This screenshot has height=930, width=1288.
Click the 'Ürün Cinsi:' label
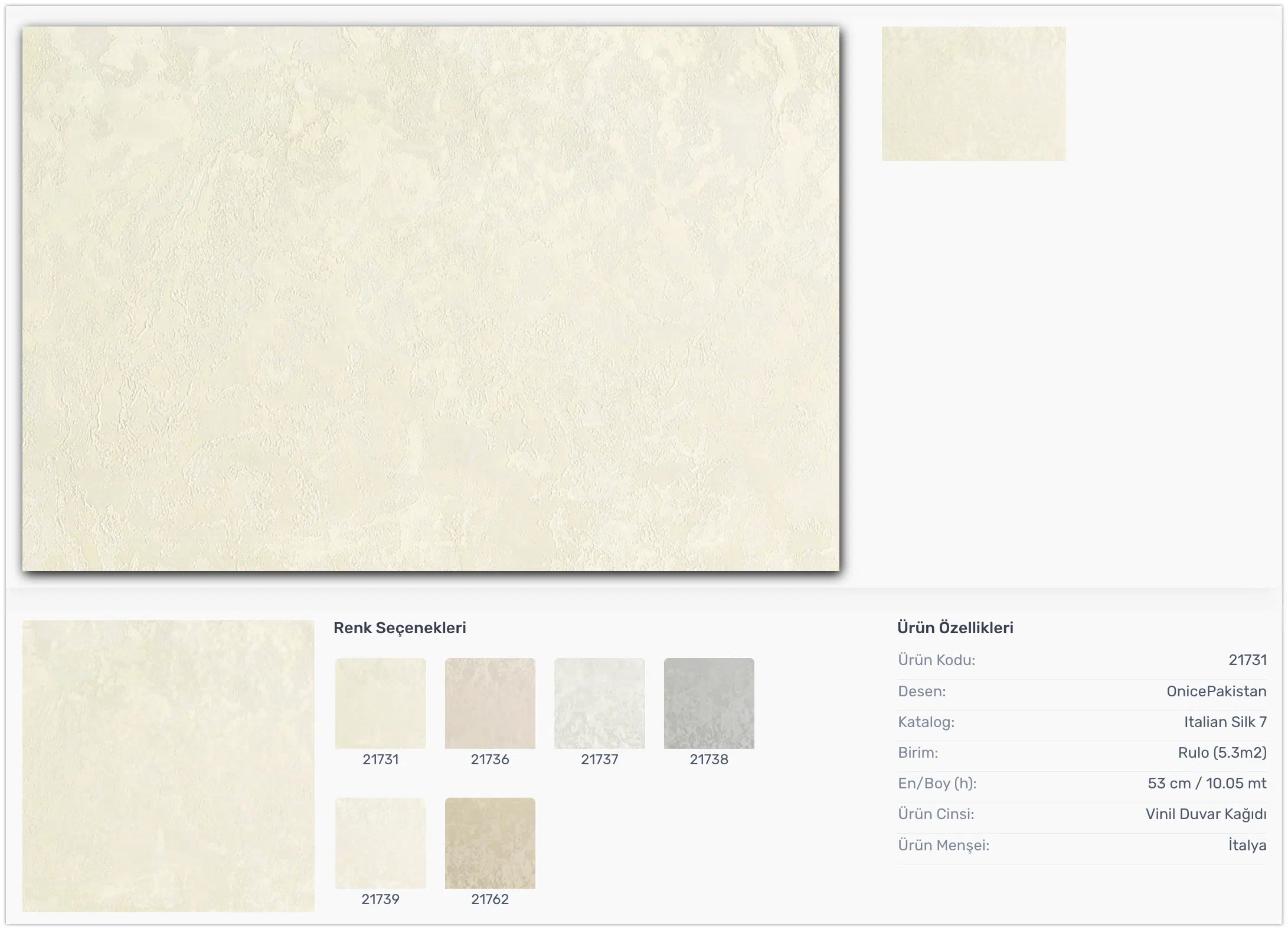click(936, 814)
